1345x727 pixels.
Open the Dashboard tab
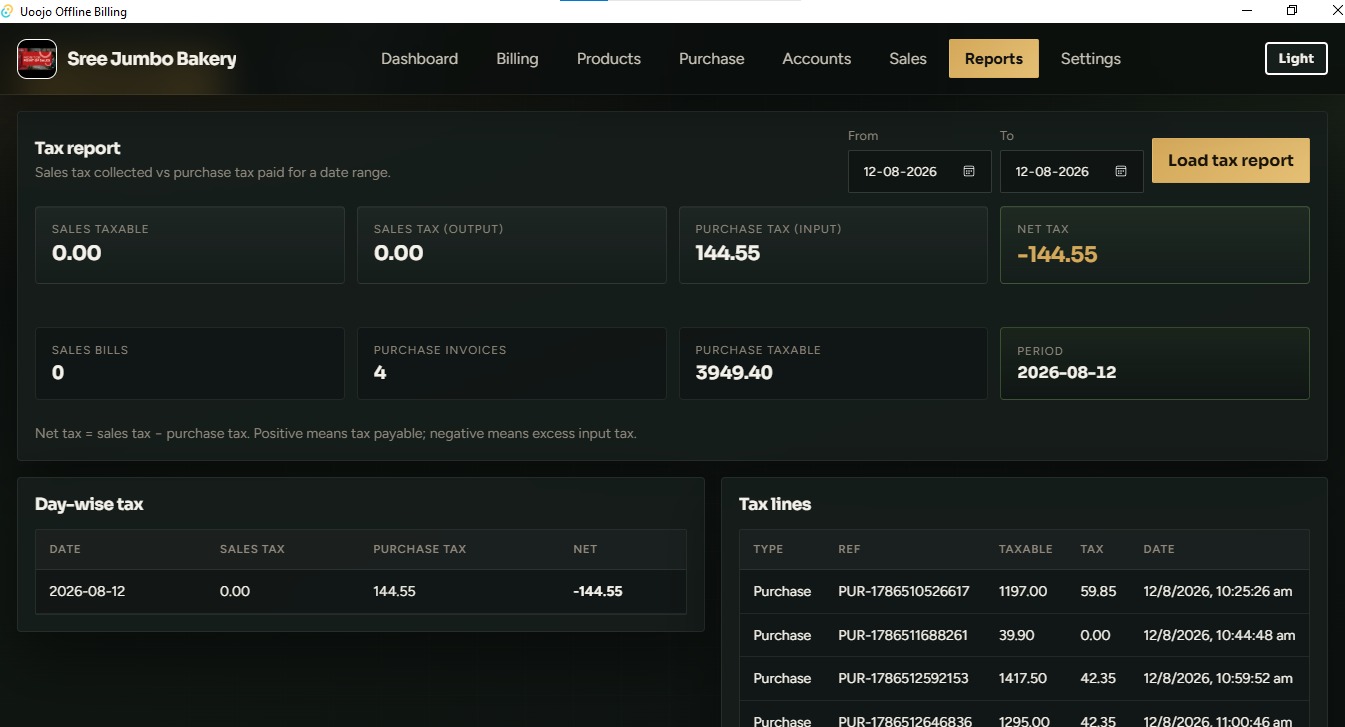419,59
